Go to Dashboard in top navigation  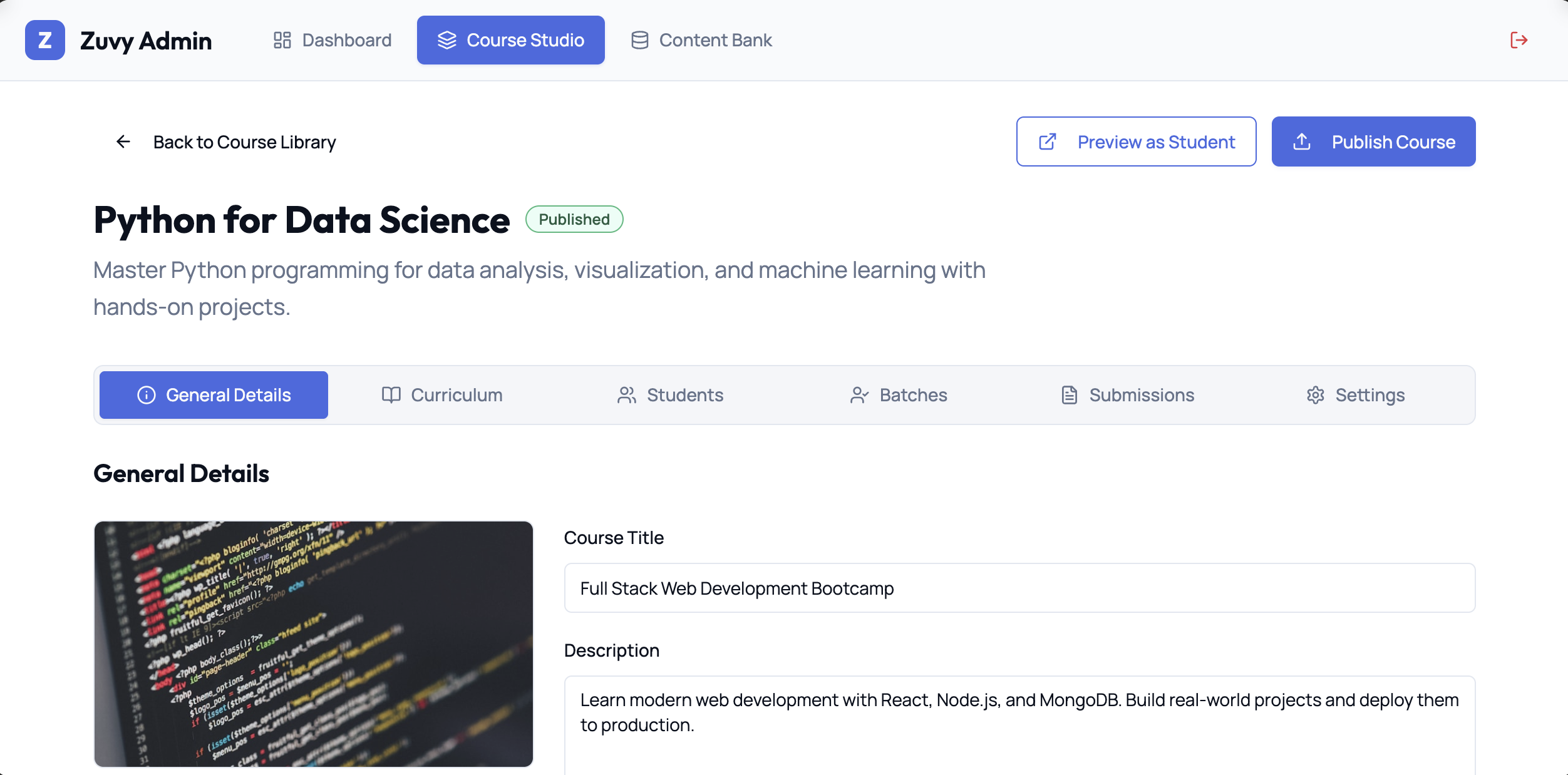point(333,40)
